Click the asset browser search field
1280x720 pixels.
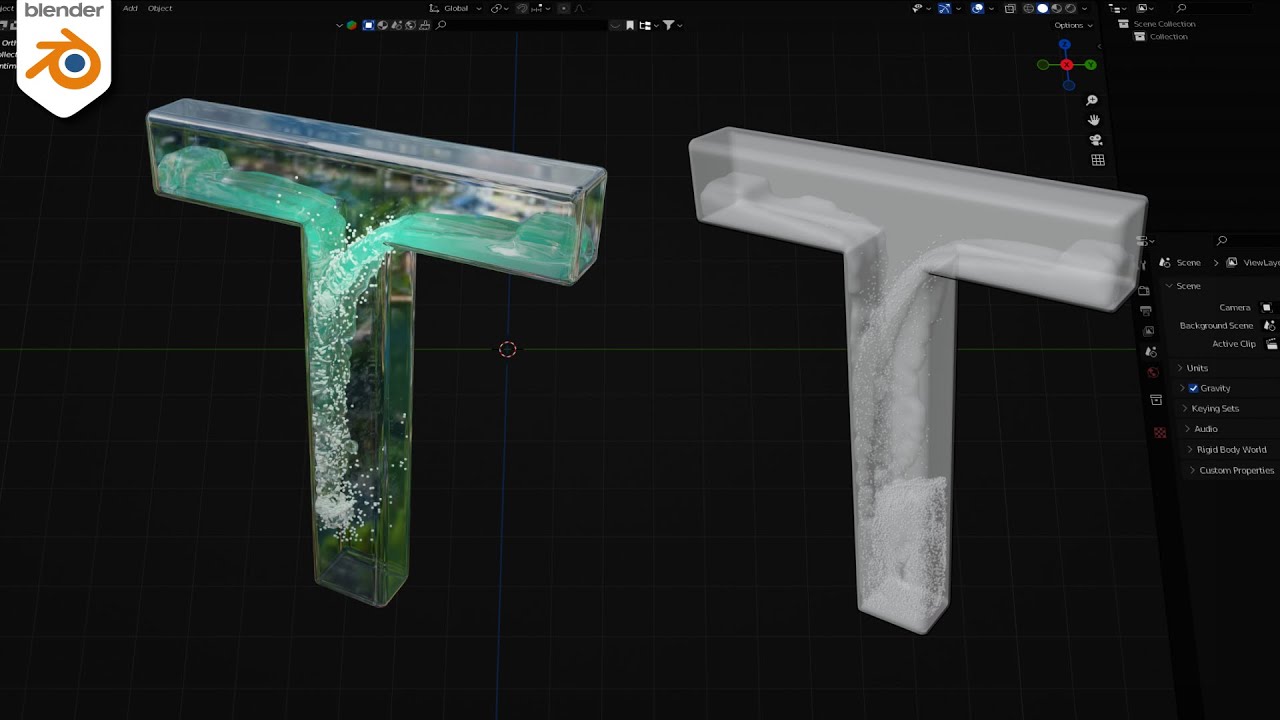tap(520, 25)
